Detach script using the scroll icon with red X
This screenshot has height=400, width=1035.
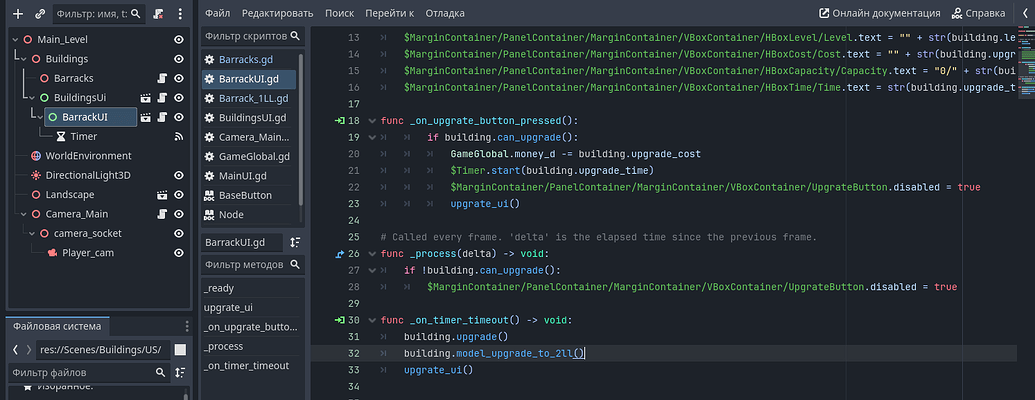[158, 13]
